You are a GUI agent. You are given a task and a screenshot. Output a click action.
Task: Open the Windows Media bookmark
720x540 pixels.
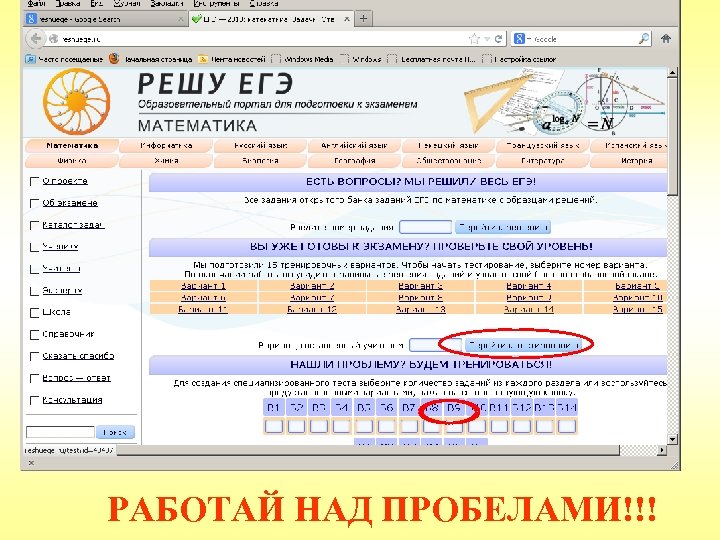click(302, 59)
